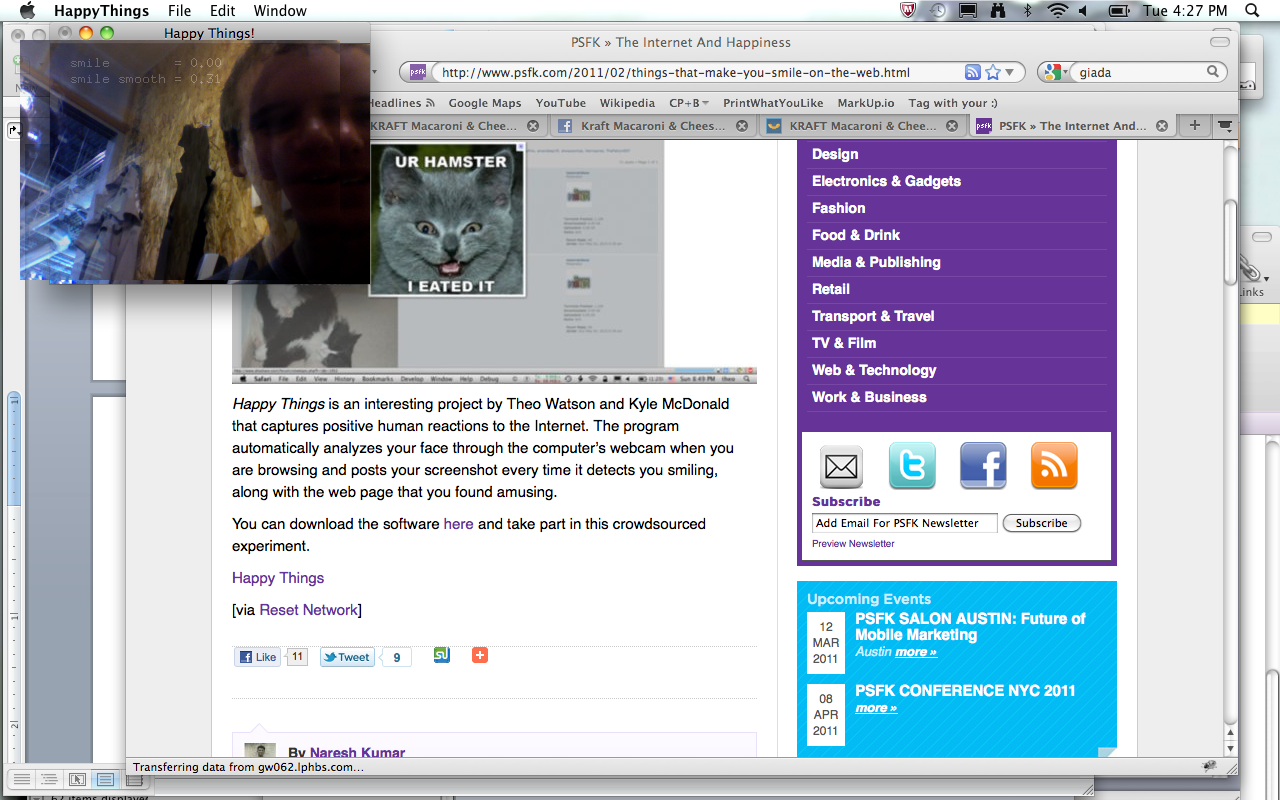Click the StumbleUpon share icon below the article
The image size is (1280, 800).
[442, 655]
